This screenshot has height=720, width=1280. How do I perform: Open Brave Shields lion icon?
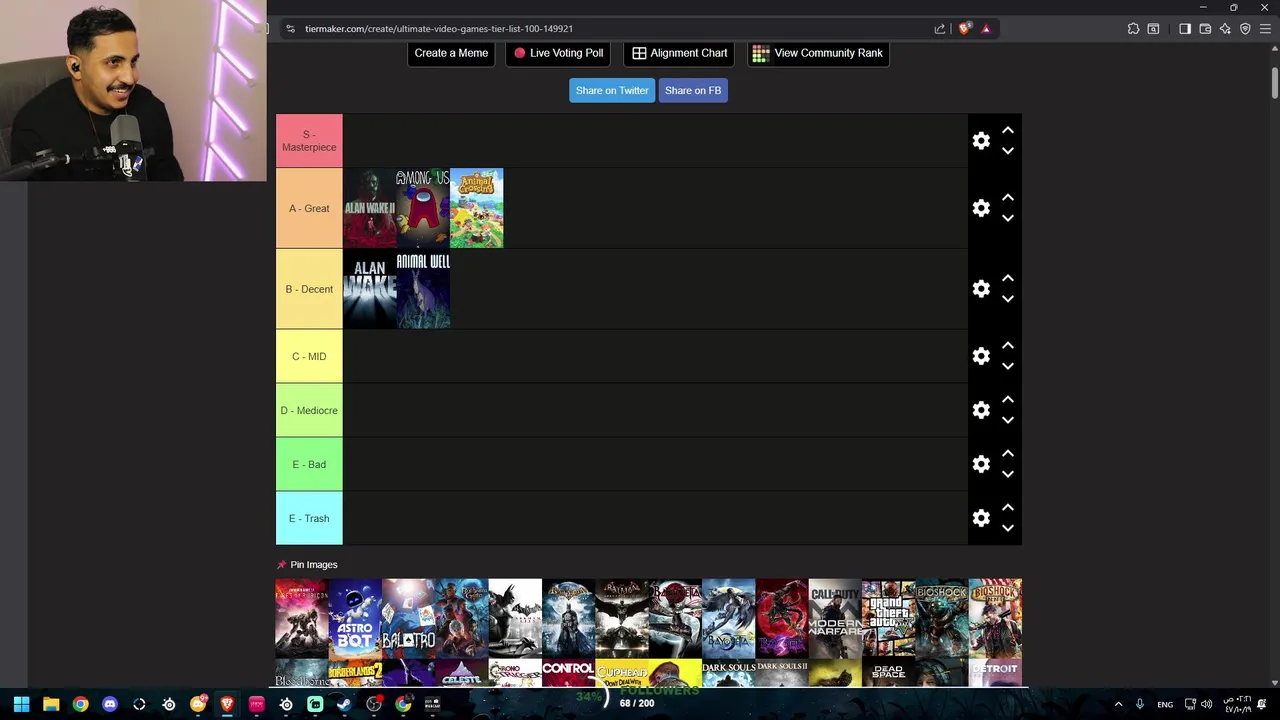click(964, 29)
